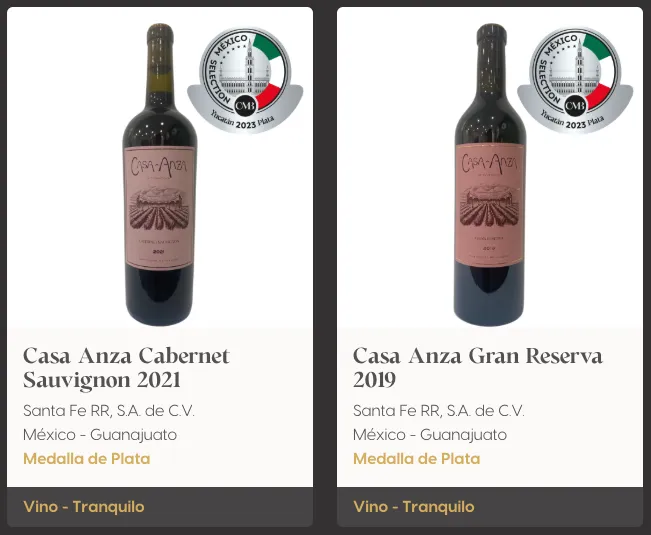Click the silver medal badge on Gran Reserva card
This screenshot has width=651, height=535.
click(575, 80)
